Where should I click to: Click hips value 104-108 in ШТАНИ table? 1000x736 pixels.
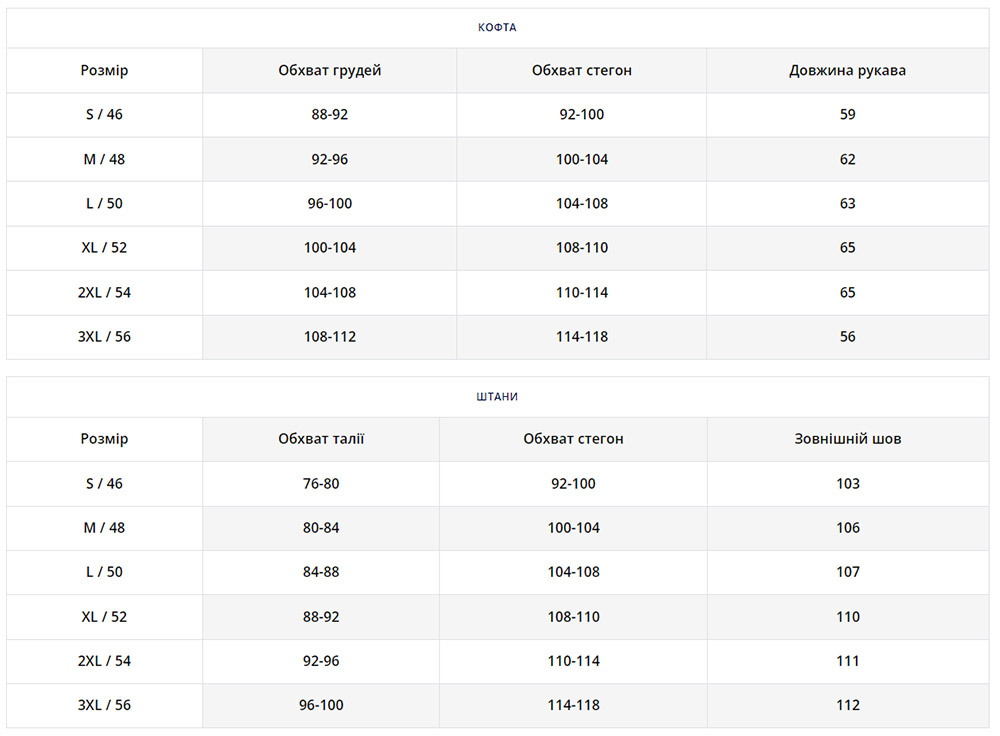573,572
